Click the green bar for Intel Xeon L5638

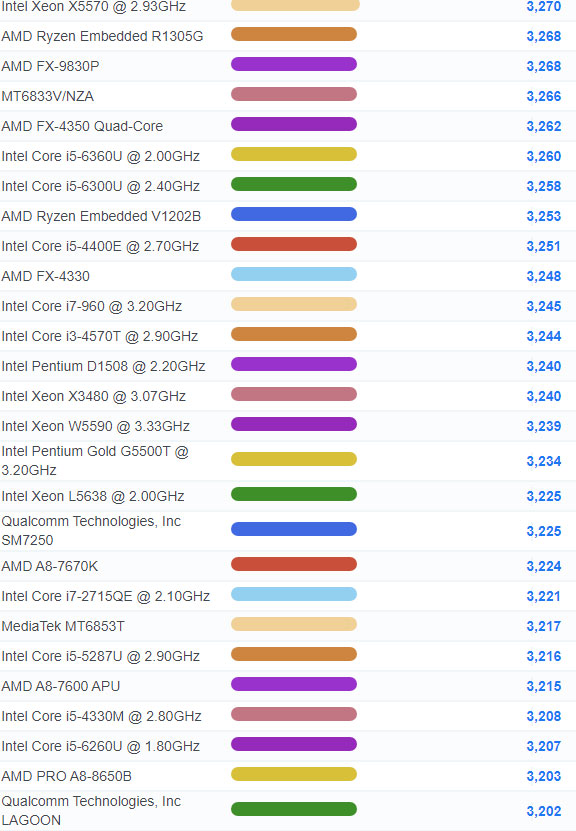click(x=294, y=494)
